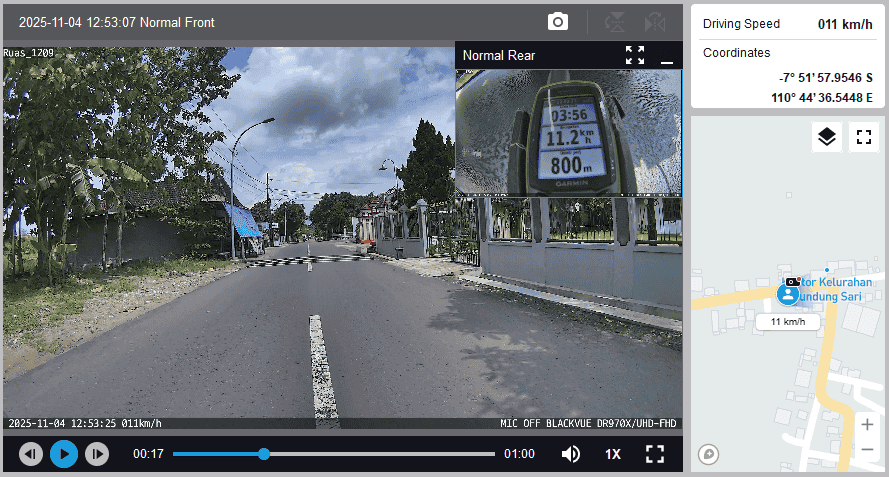The height and width of the screenshot is (477, 889).
Task: Play the dashcam video
Action: 64,454
